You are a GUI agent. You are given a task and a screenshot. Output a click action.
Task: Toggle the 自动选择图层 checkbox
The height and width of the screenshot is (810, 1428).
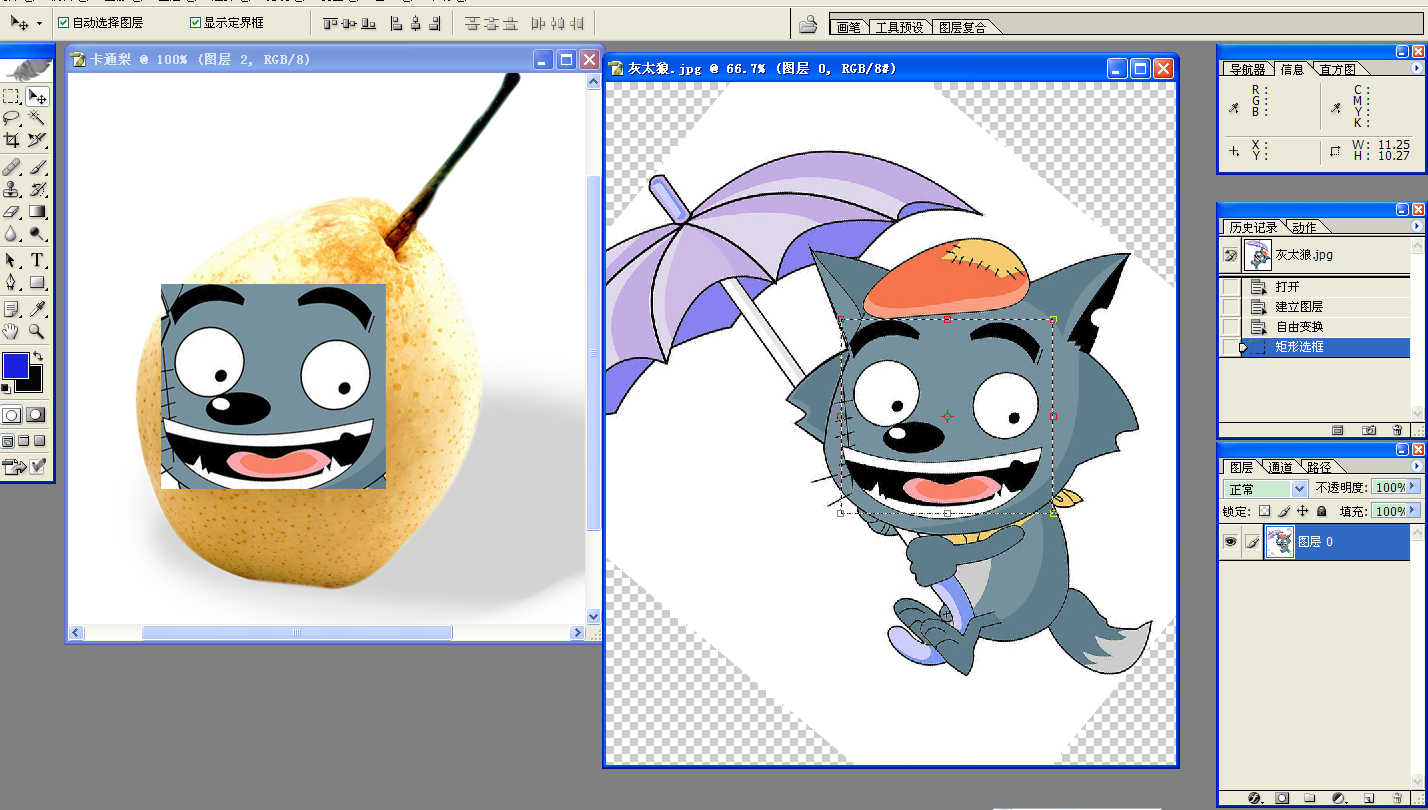point(64,22)
